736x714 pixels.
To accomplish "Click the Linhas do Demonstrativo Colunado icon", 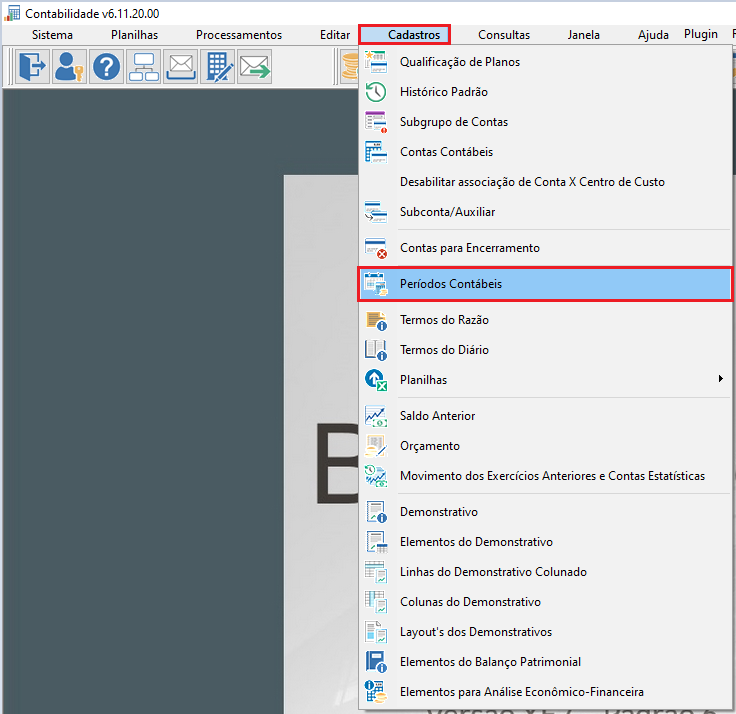I will [376, 572].
